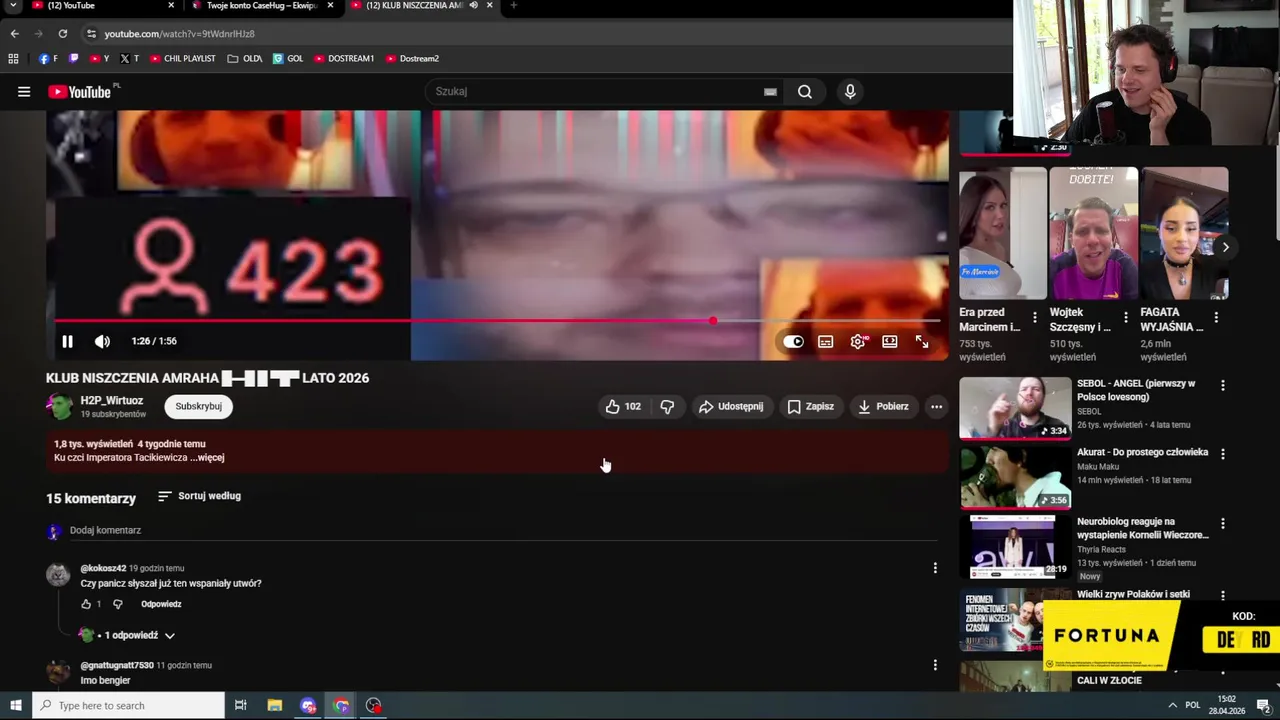Screen dimensions: 1280x720
Task: Open Dostream2 bookmark
Action: (x=412, y=59)
